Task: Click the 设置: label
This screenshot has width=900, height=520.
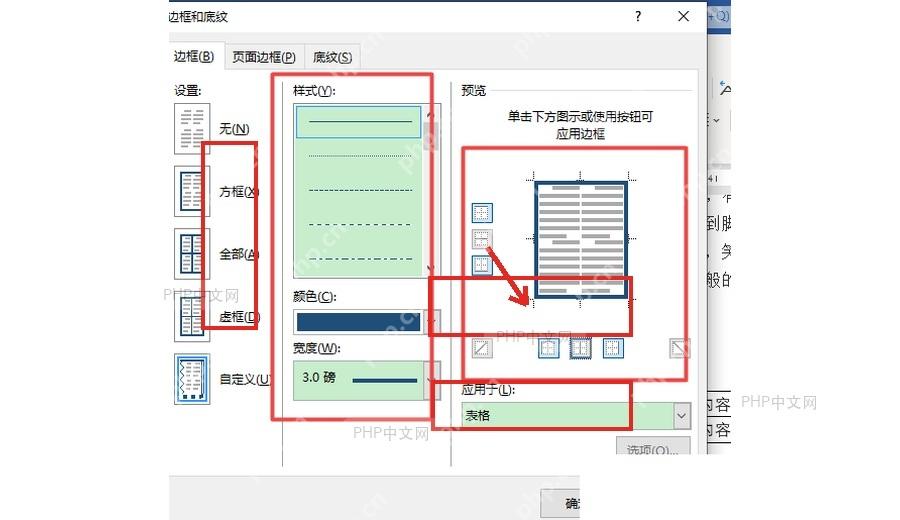Action: coord(188,91)
